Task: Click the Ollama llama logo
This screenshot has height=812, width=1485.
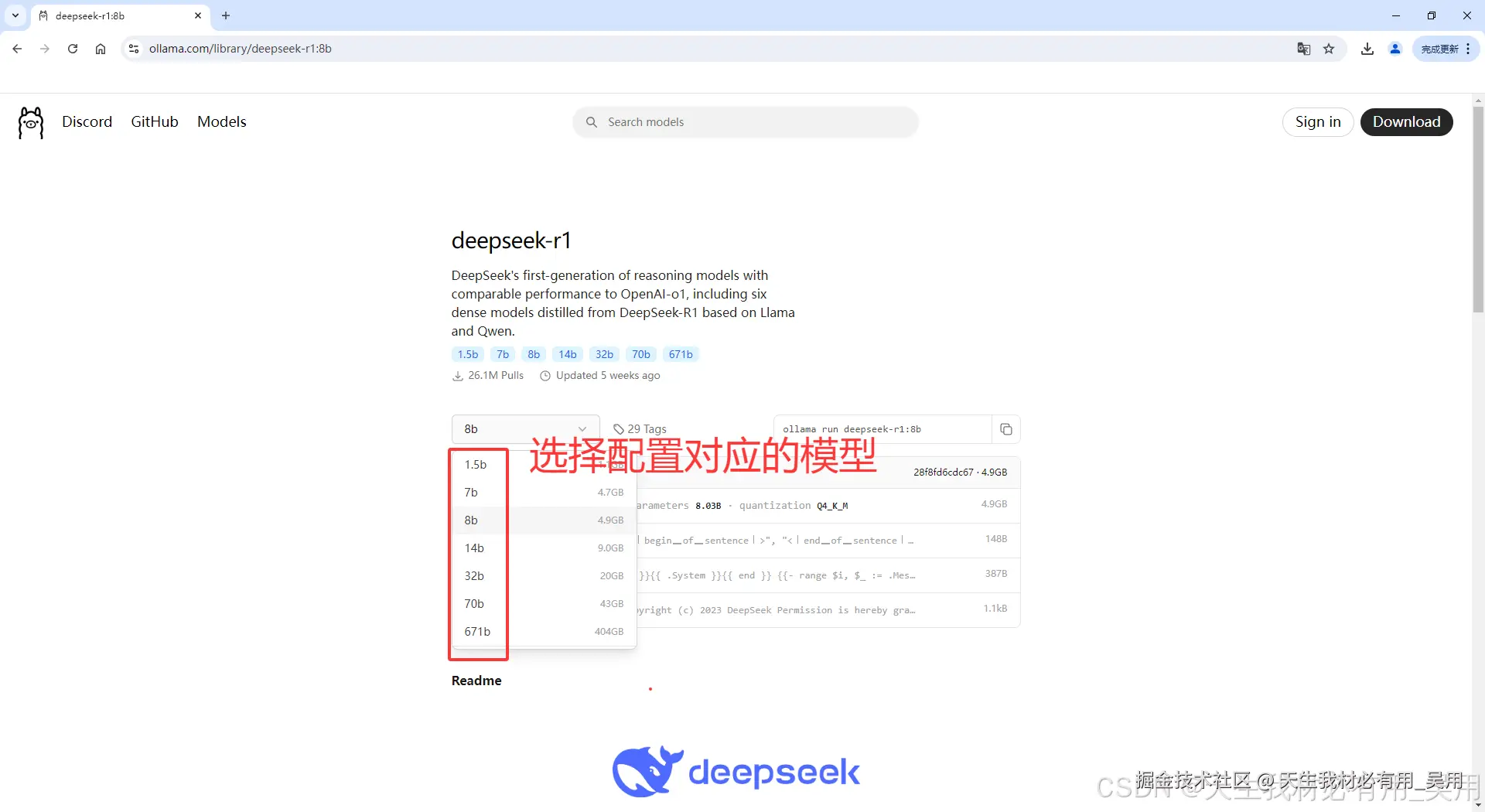Action: [x=30, y=121]
